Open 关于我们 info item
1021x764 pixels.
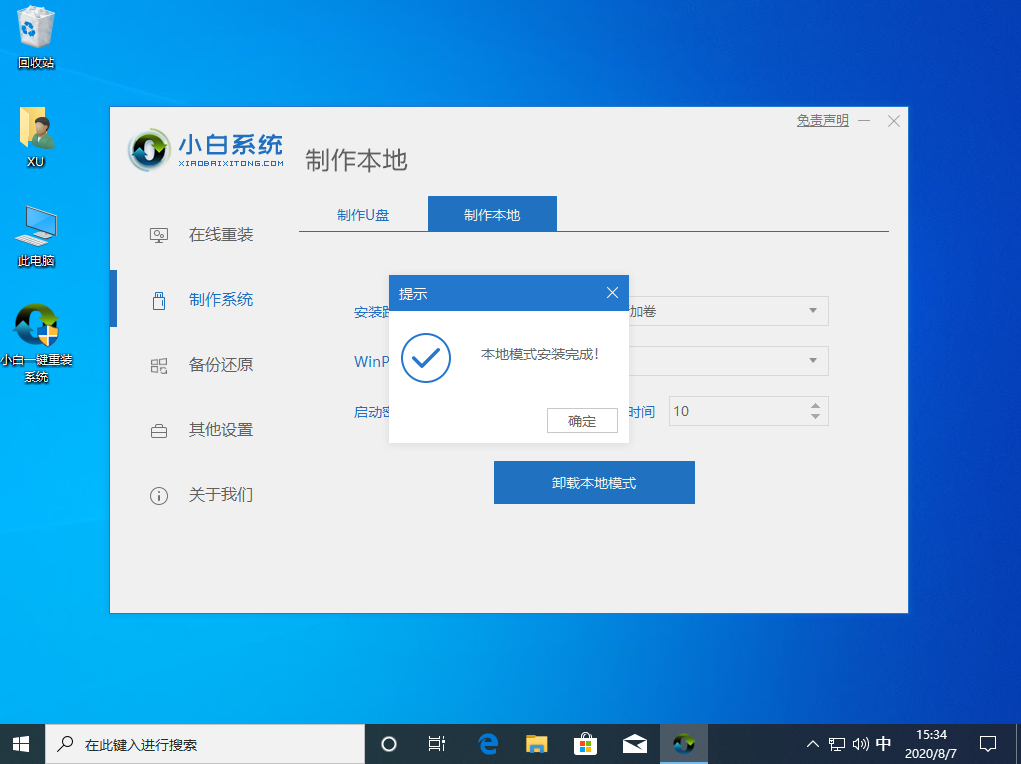[158, 495]
